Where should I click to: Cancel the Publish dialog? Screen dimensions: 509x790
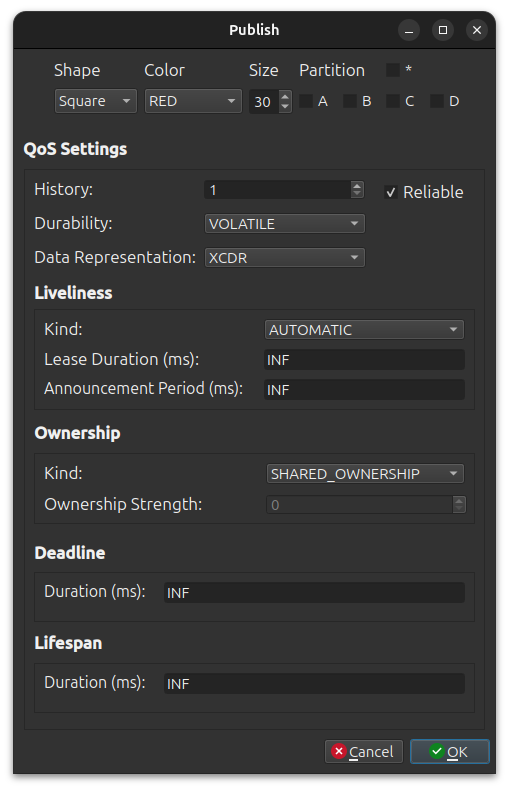pyautogui.click(x=363, y=752)
